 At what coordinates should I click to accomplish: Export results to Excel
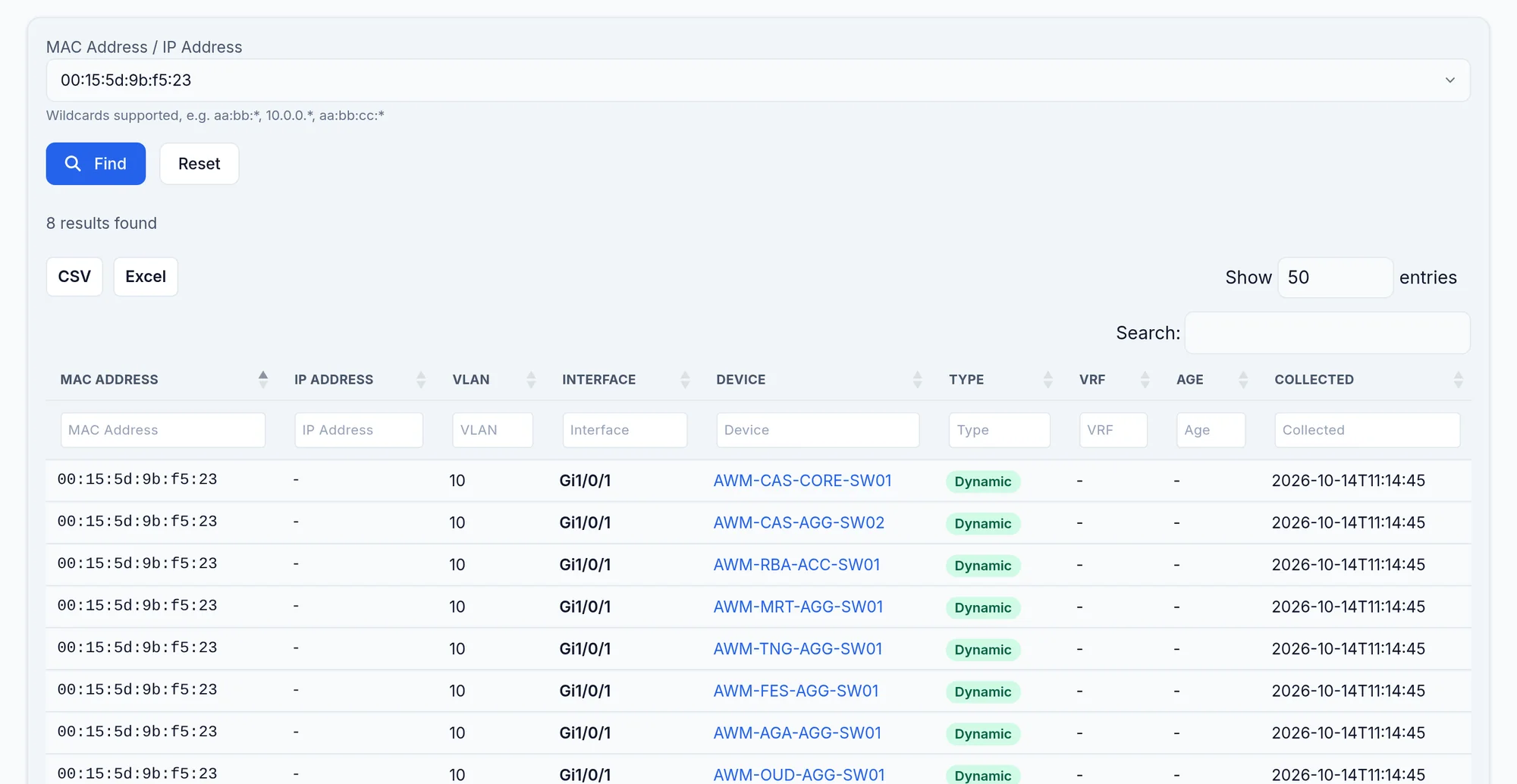[x=146, y=277]
